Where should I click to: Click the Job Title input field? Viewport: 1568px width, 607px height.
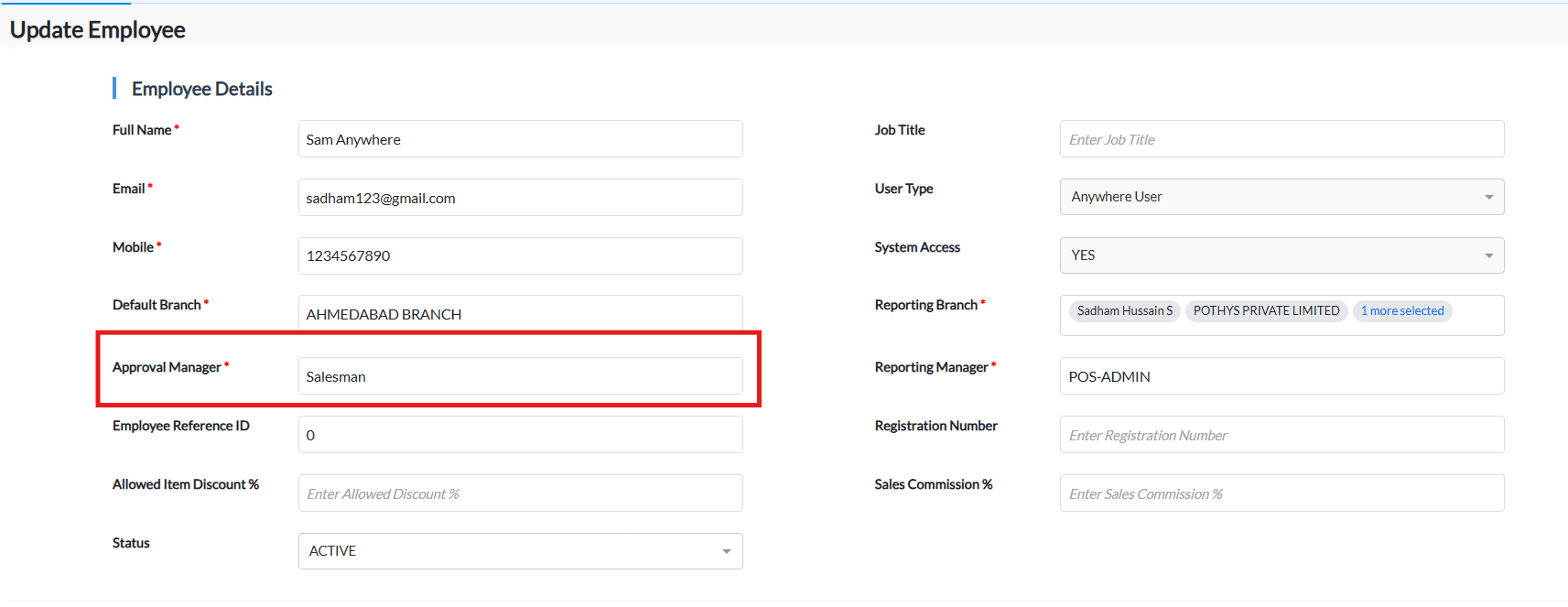click(1281, 139)
